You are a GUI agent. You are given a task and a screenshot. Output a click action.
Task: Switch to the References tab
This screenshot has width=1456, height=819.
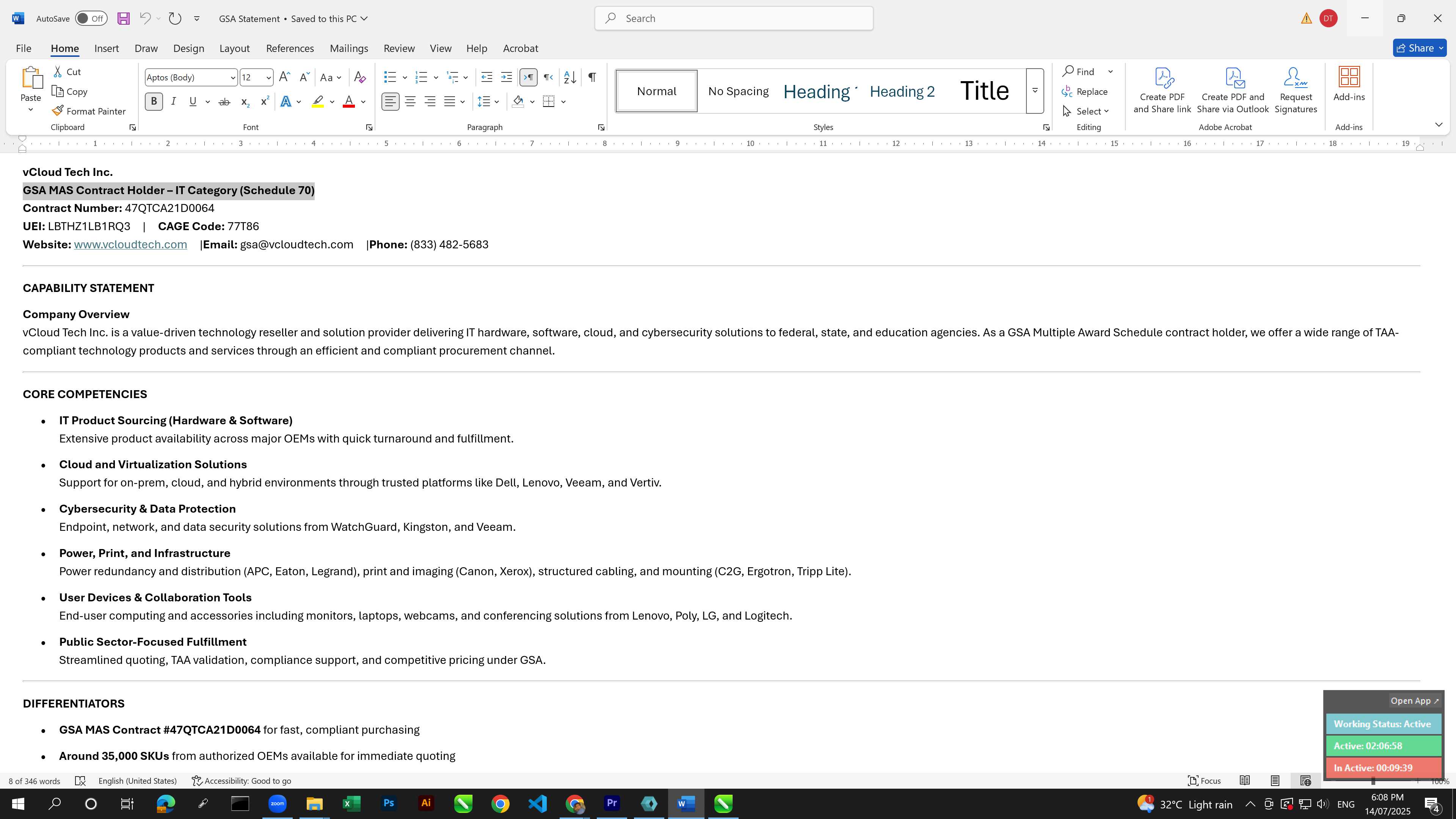[x=290, y=49]
